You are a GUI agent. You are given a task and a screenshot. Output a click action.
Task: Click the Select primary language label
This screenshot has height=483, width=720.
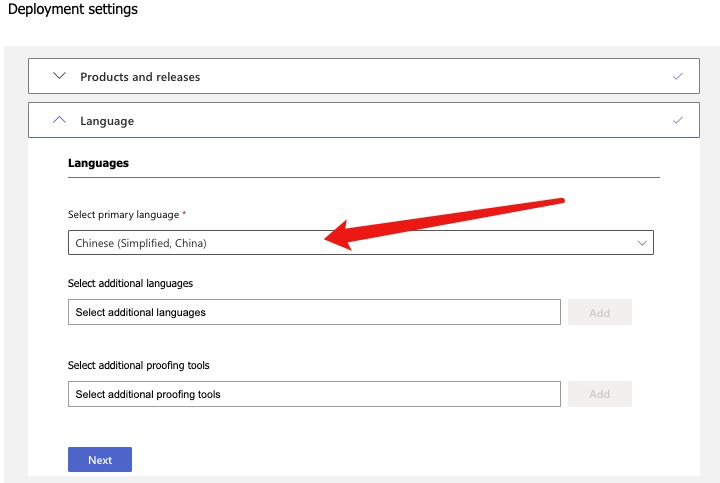tap(124, 214)
